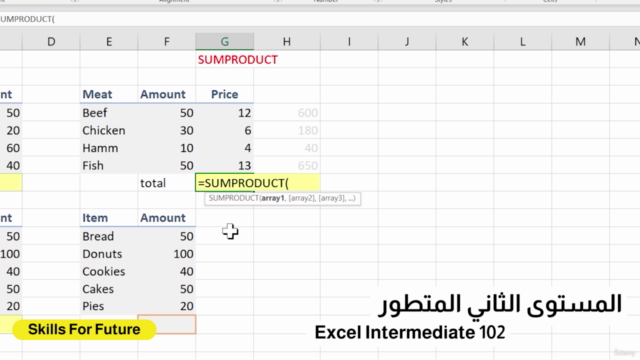Click the red SUMPRODUCT title cell

238,60
